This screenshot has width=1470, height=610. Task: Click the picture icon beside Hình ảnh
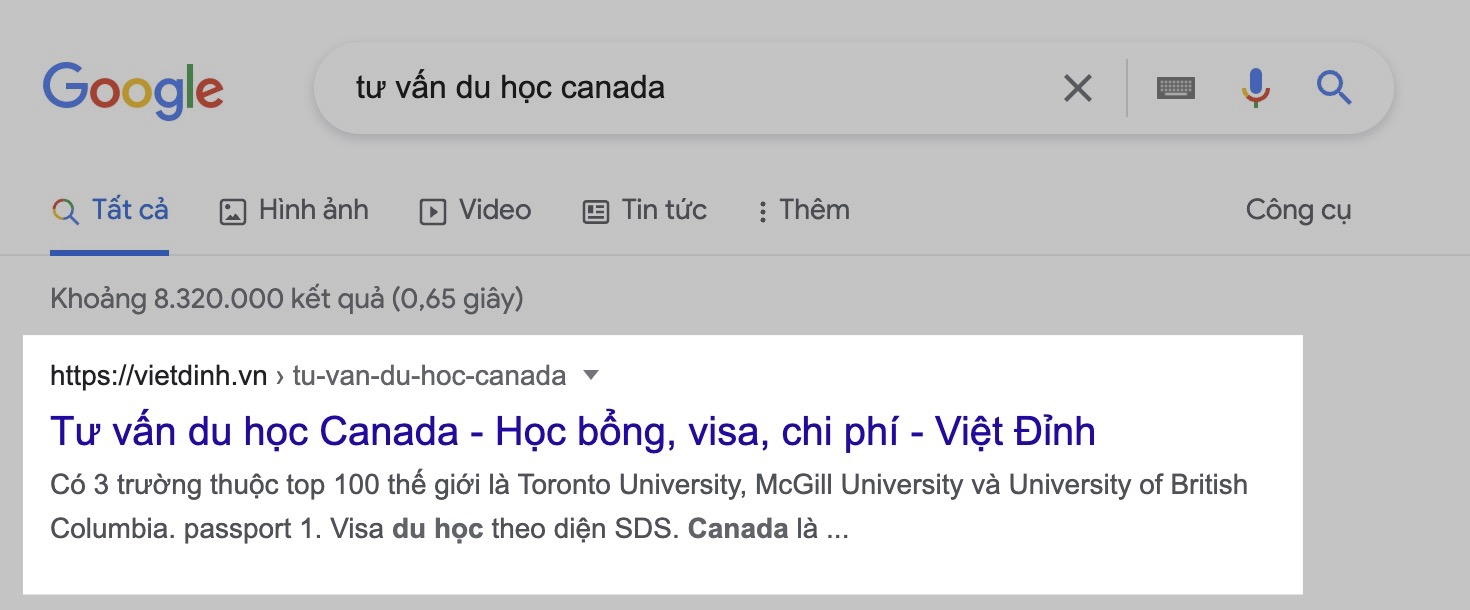pyautogui.click(x=232, y=212)
